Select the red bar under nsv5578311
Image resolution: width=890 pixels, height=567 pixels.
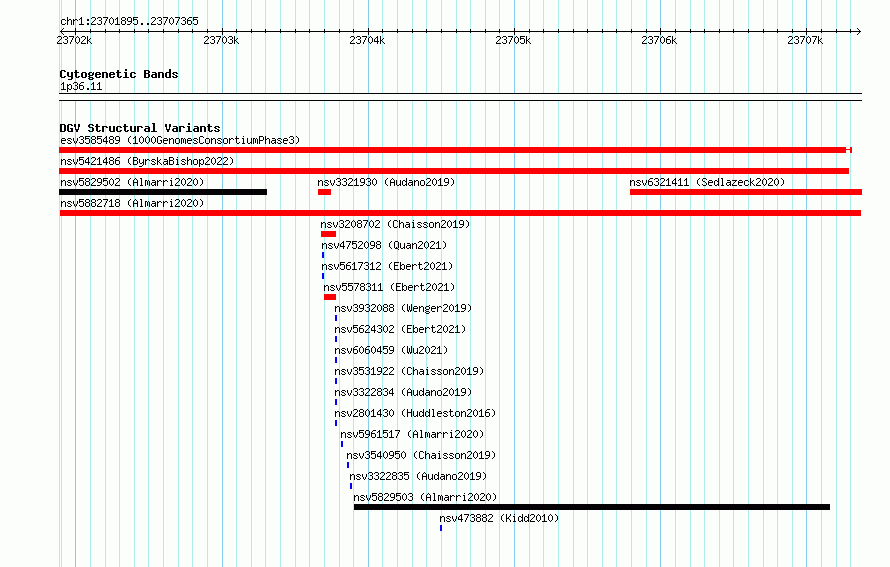tap(330, 297)
